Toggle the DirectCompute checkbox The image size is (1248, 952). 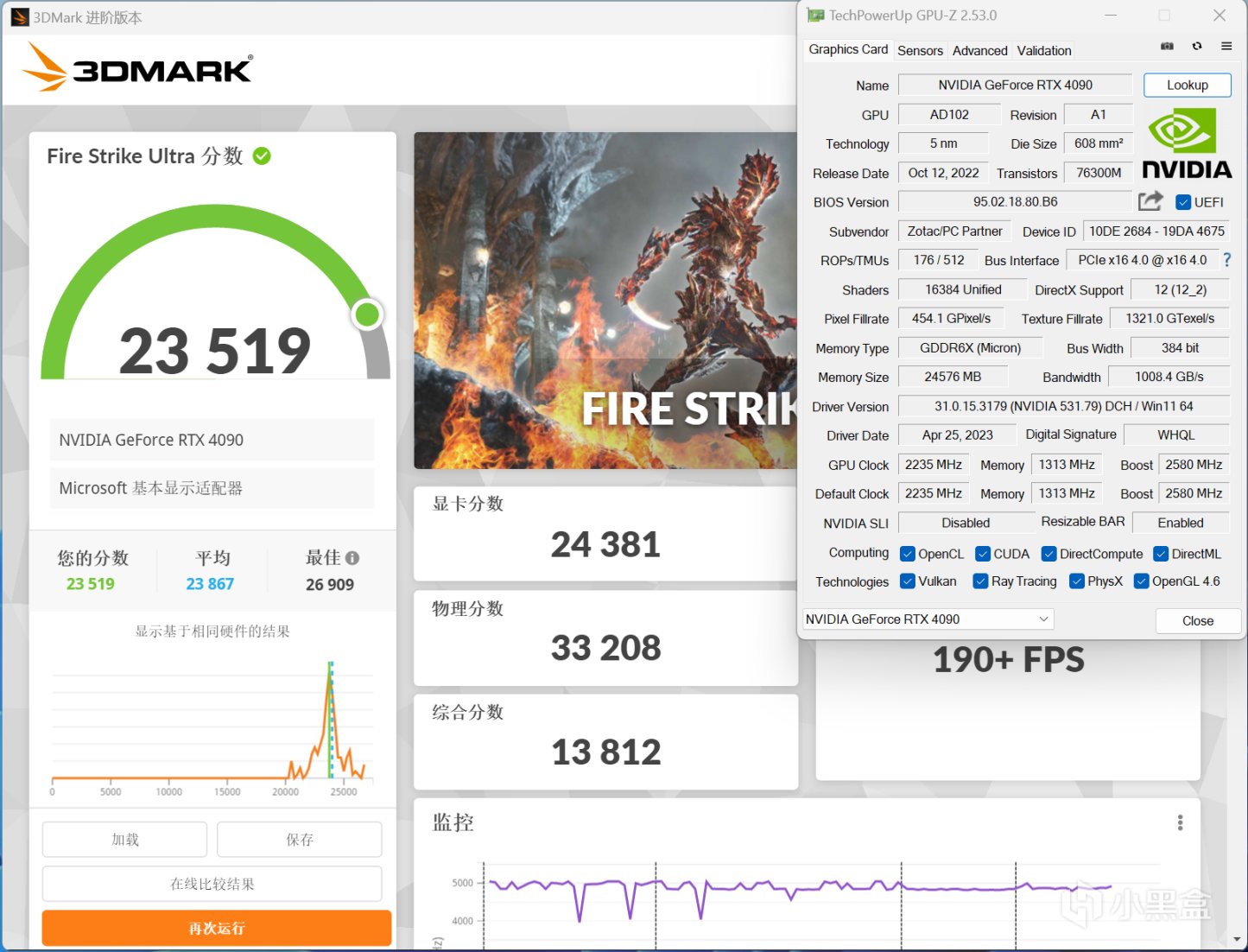tap(1049, 554)
